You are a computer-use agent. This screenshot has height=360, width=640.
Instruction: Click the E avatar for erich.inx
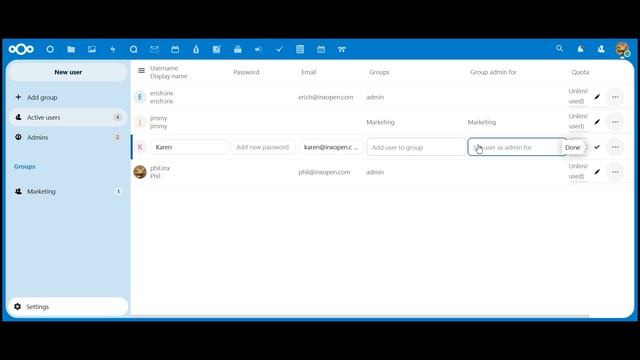tap(140, 97)
